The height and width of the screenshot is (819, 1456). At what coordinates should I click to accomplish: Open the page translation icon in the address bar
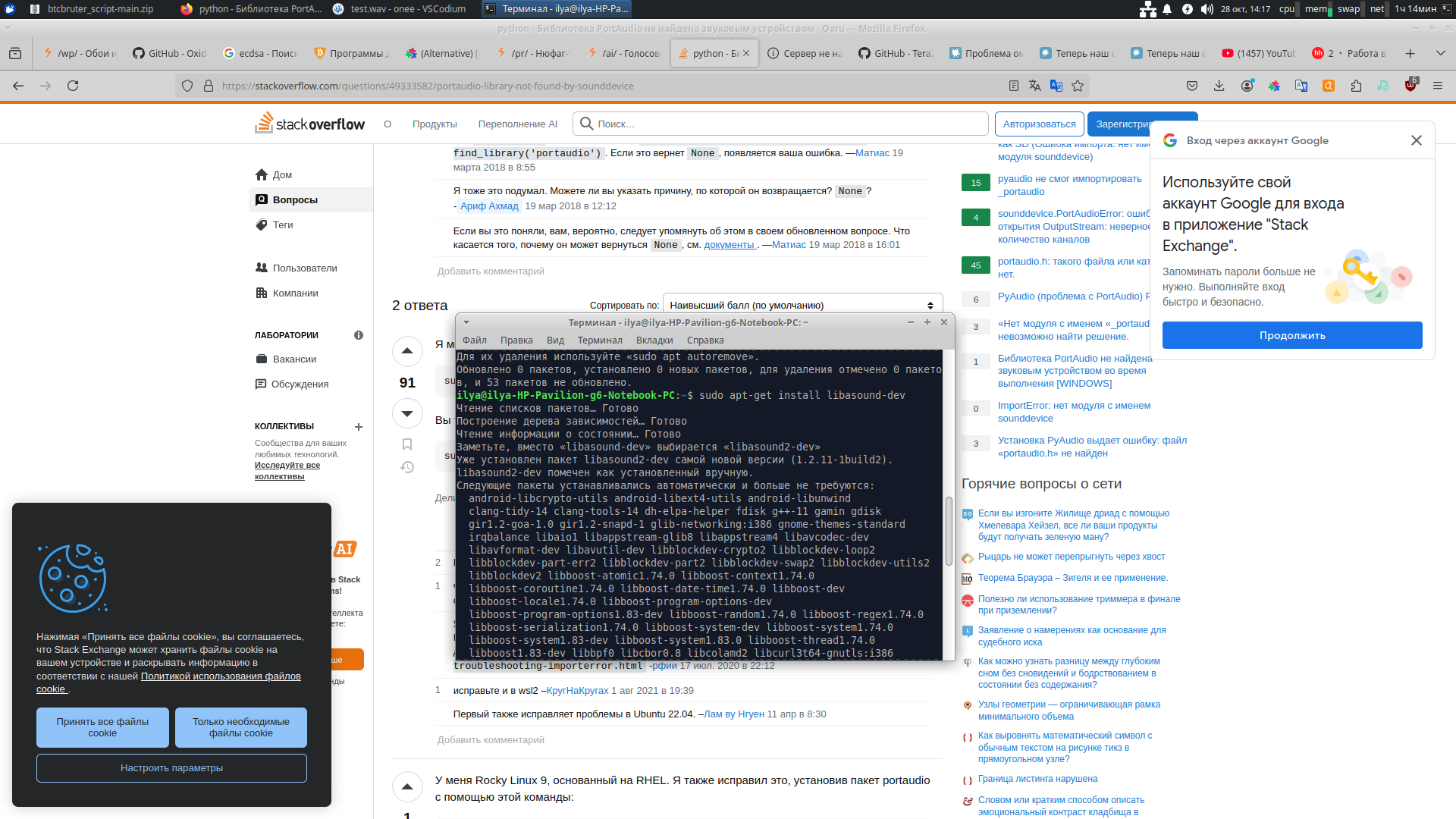click(x=1035, y=86)
